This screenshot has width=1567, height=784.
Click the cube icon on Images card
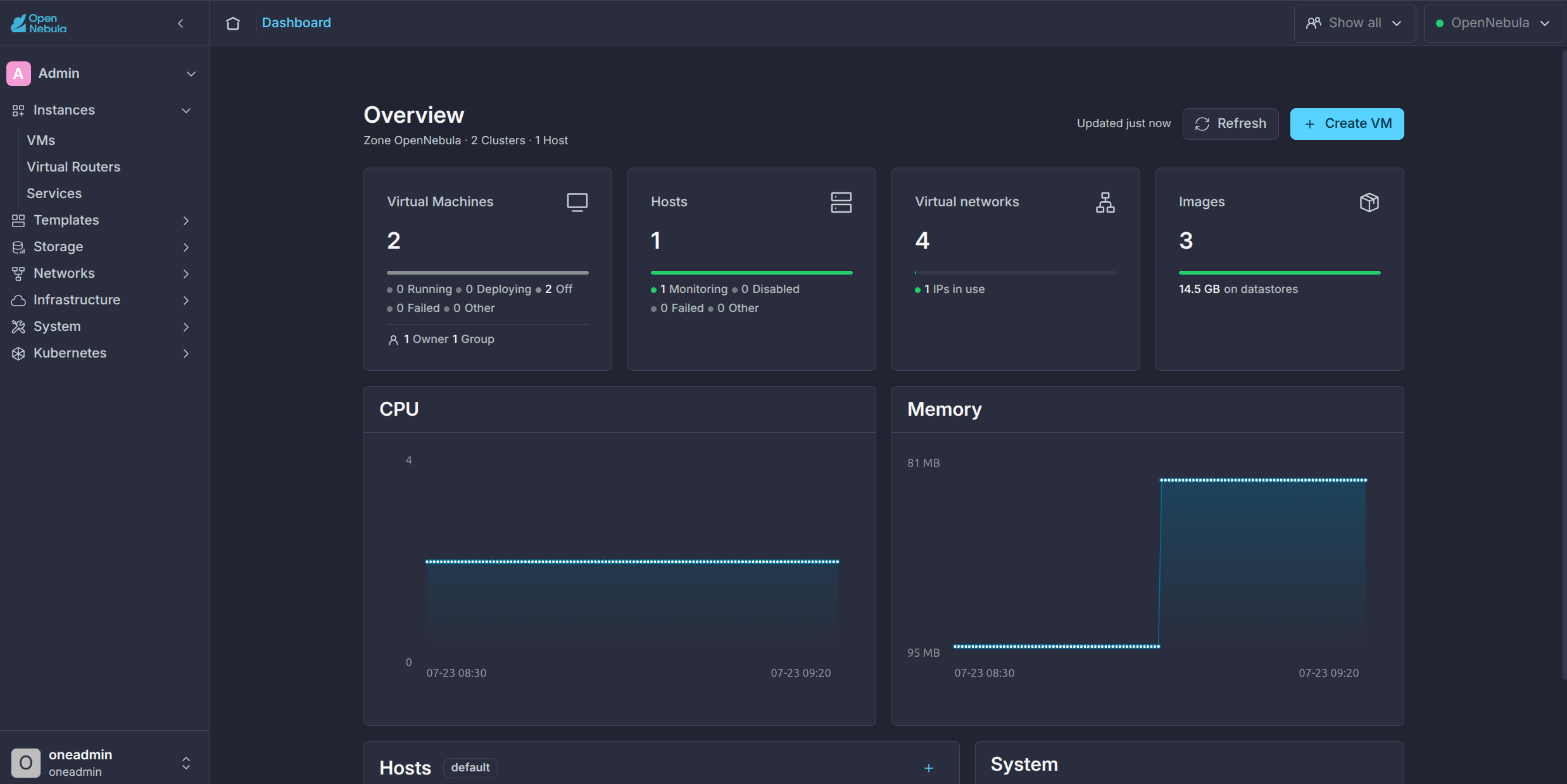(1369, 202)
